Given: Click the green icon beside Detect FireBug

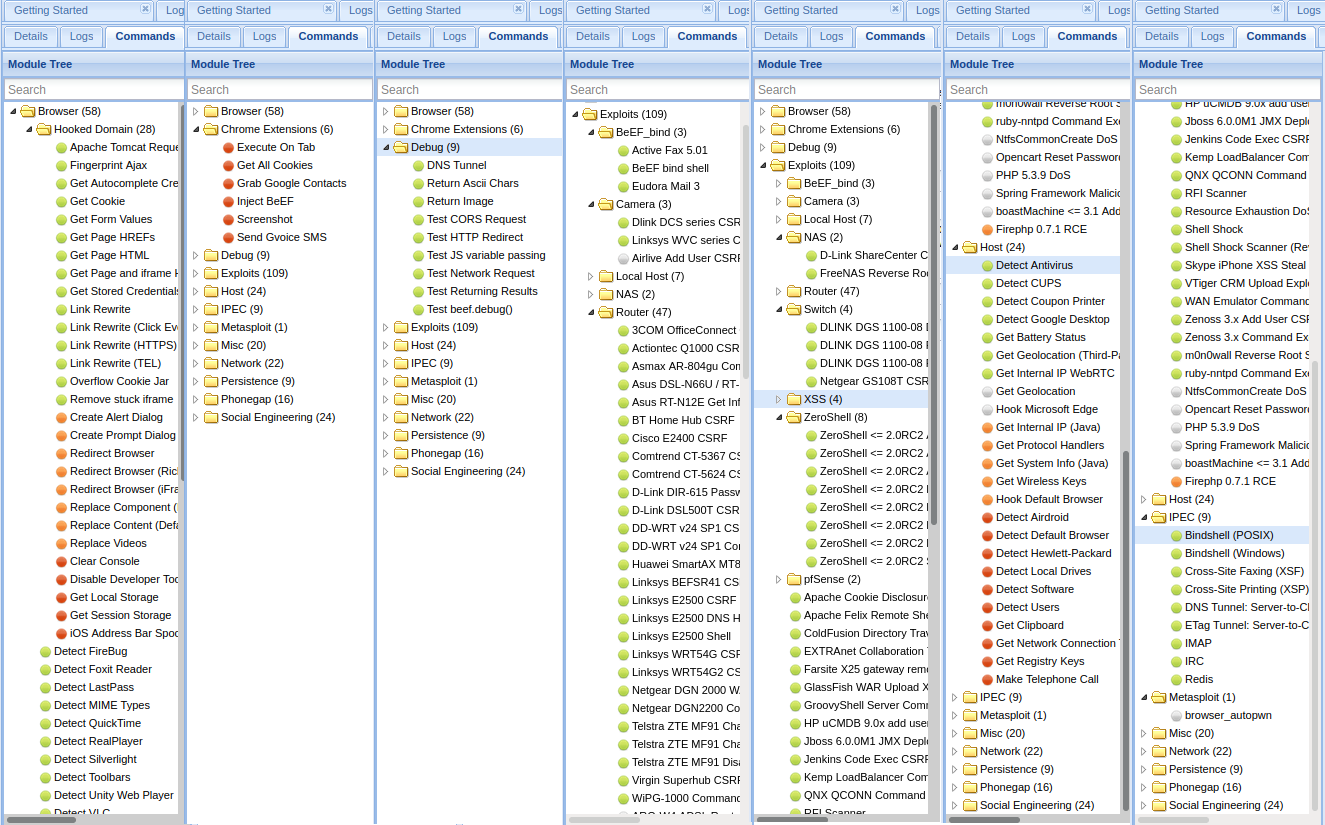Looking at the screenshot, I should point(45,651).
